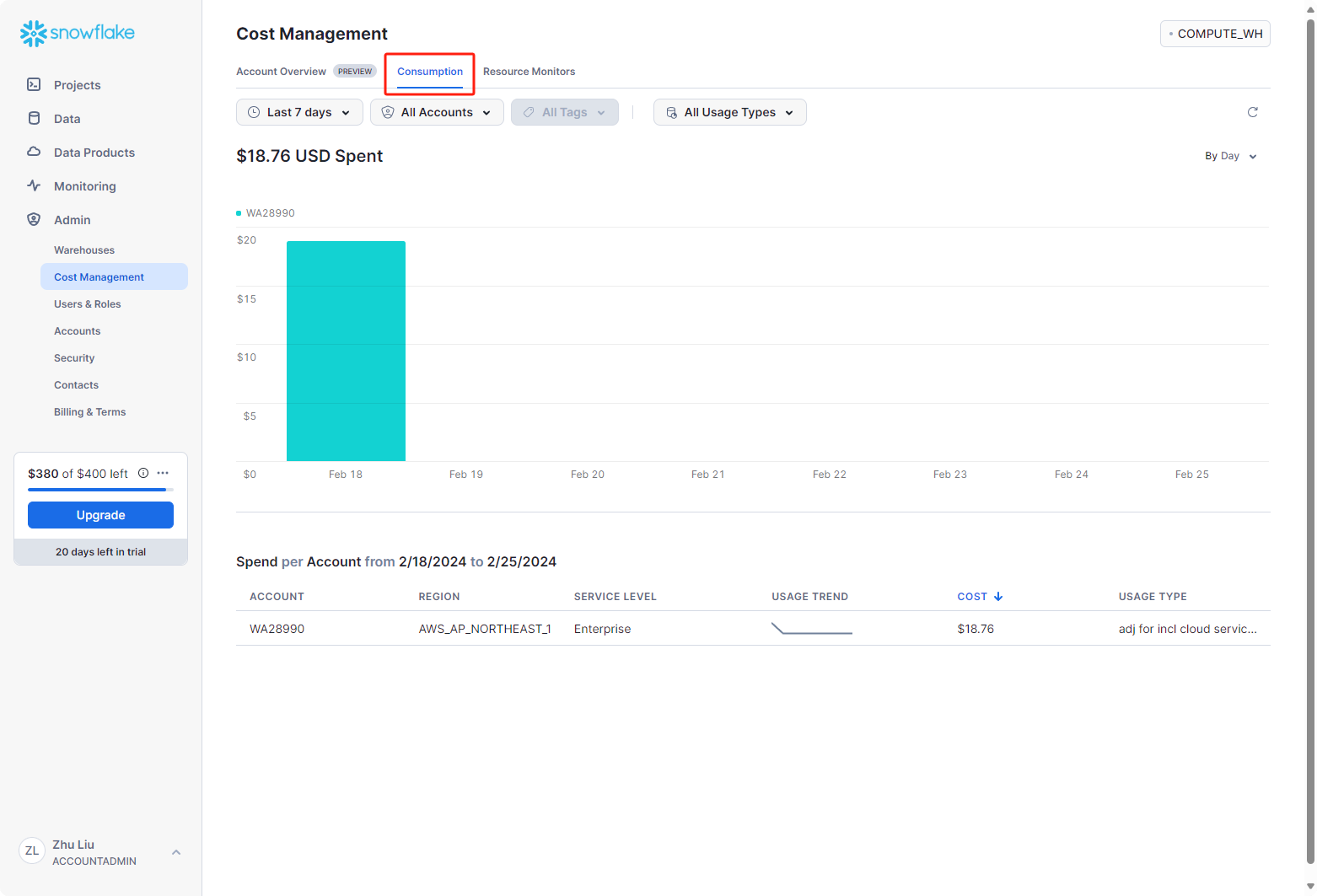This screenshot has width=1317, height=896.
Task: Open Warehouses in the Admin menu
Action: tap(84, 250)
